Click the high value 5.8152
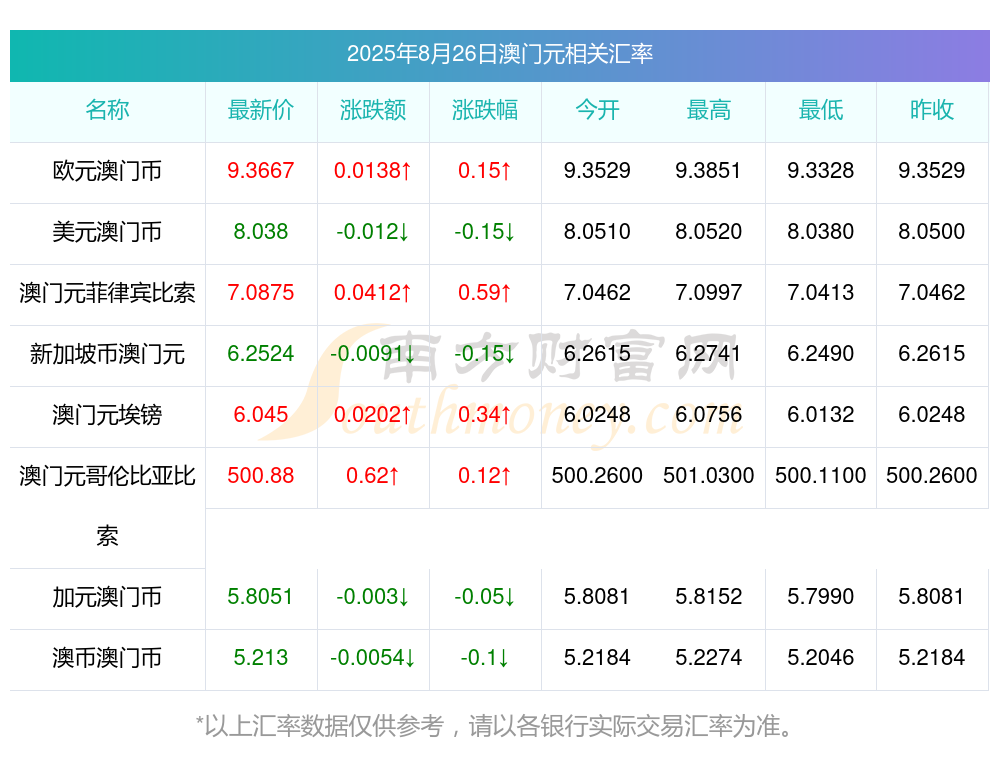Image resolution: width=1000 pixels, height=757 pixels. 709,596
